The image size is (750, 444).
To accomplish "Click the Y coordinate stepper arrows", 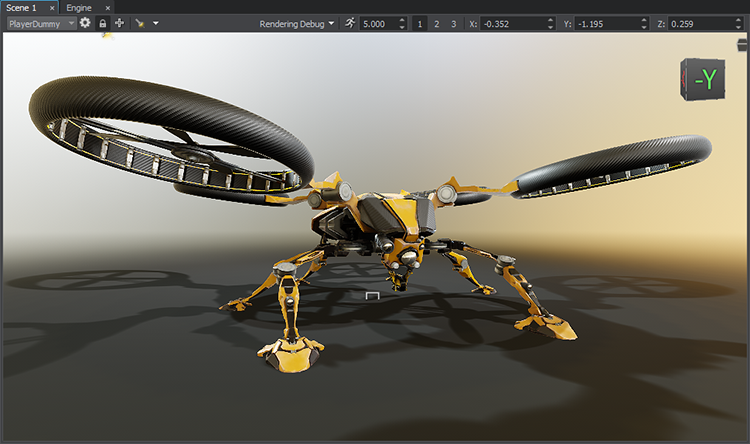I will tap(644, 23).
